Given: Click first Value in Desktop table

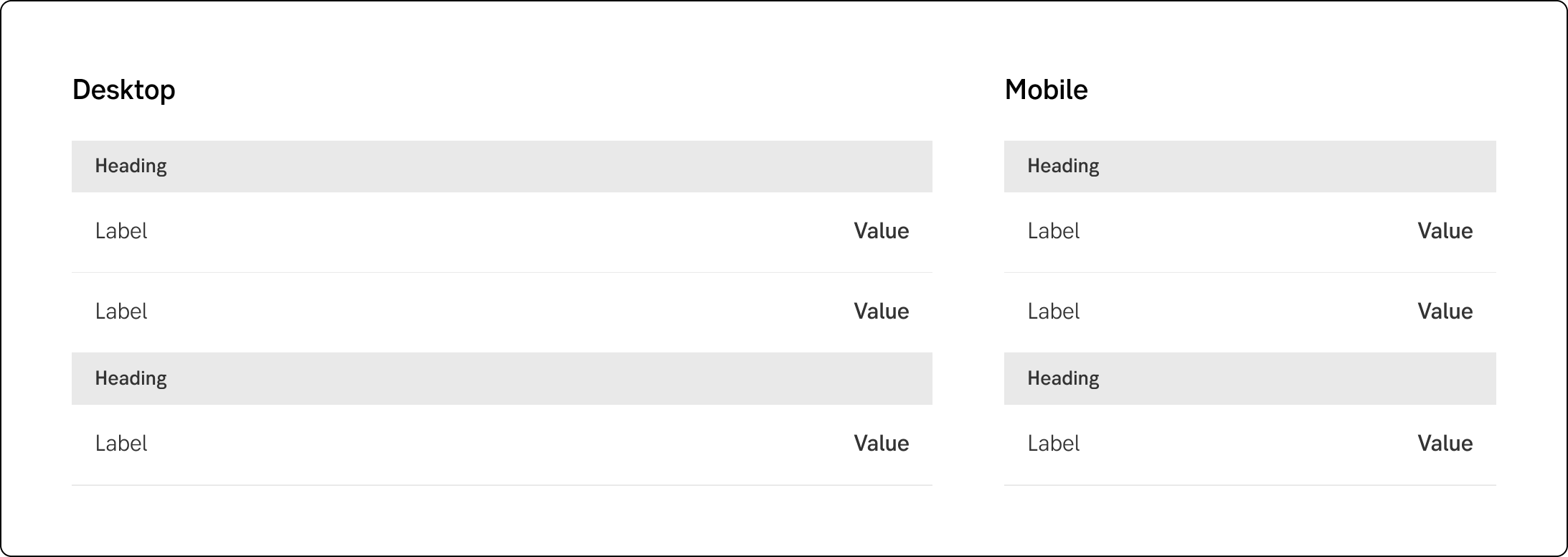Looking at the screenshot, I should click(881, 231).
